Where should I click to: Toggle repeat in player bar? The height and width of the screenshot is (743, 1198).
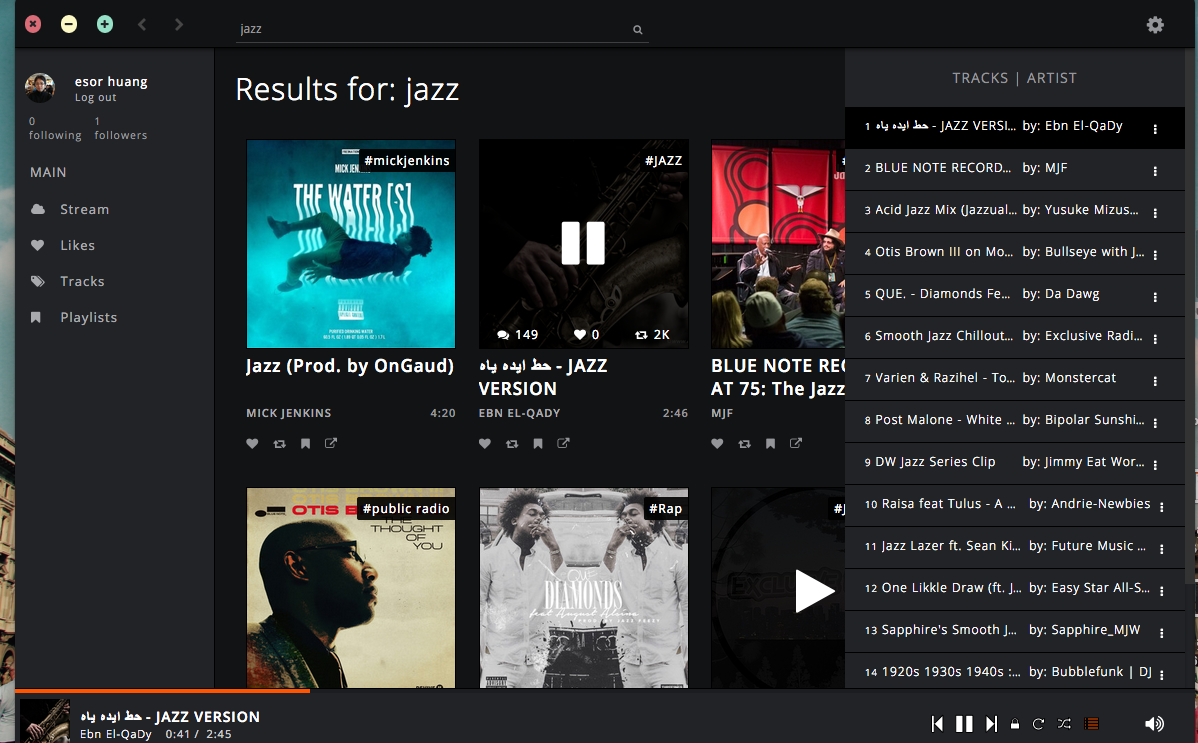[x=1038, y=724]
